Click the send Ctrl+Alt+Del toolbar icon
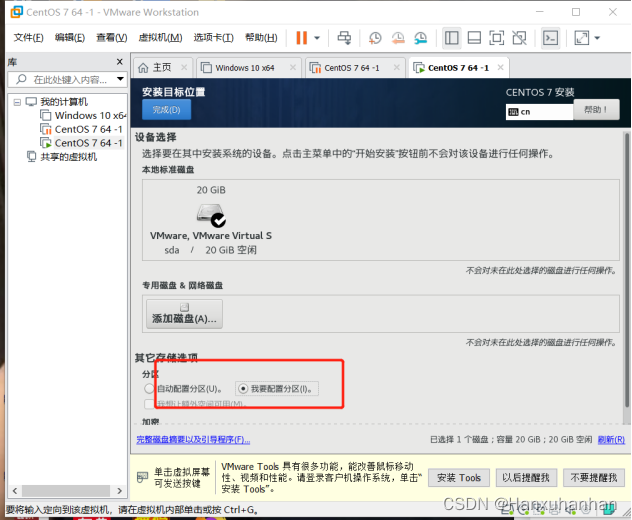The image size is (632, 520). [x=344, y=38]
